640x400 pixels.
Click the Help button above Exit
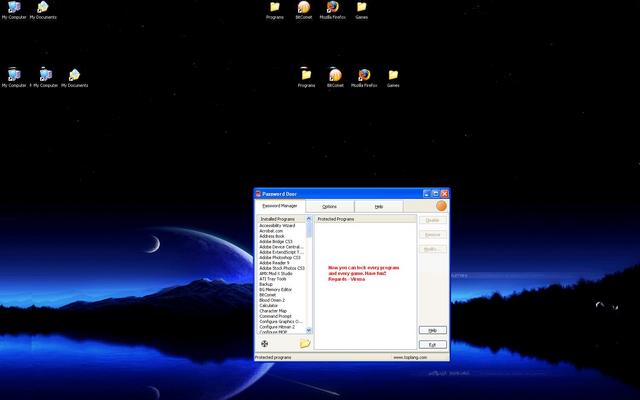[x=432, y=330]
